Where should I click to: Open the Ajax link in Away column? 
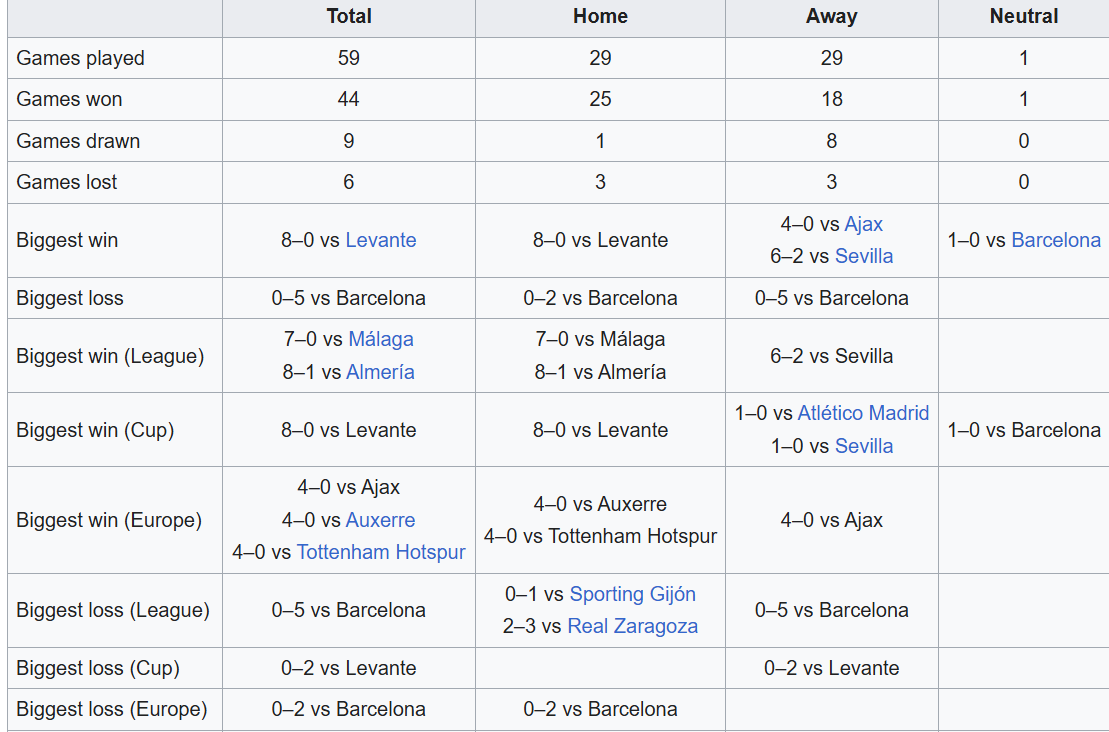(x=863, y=224)
